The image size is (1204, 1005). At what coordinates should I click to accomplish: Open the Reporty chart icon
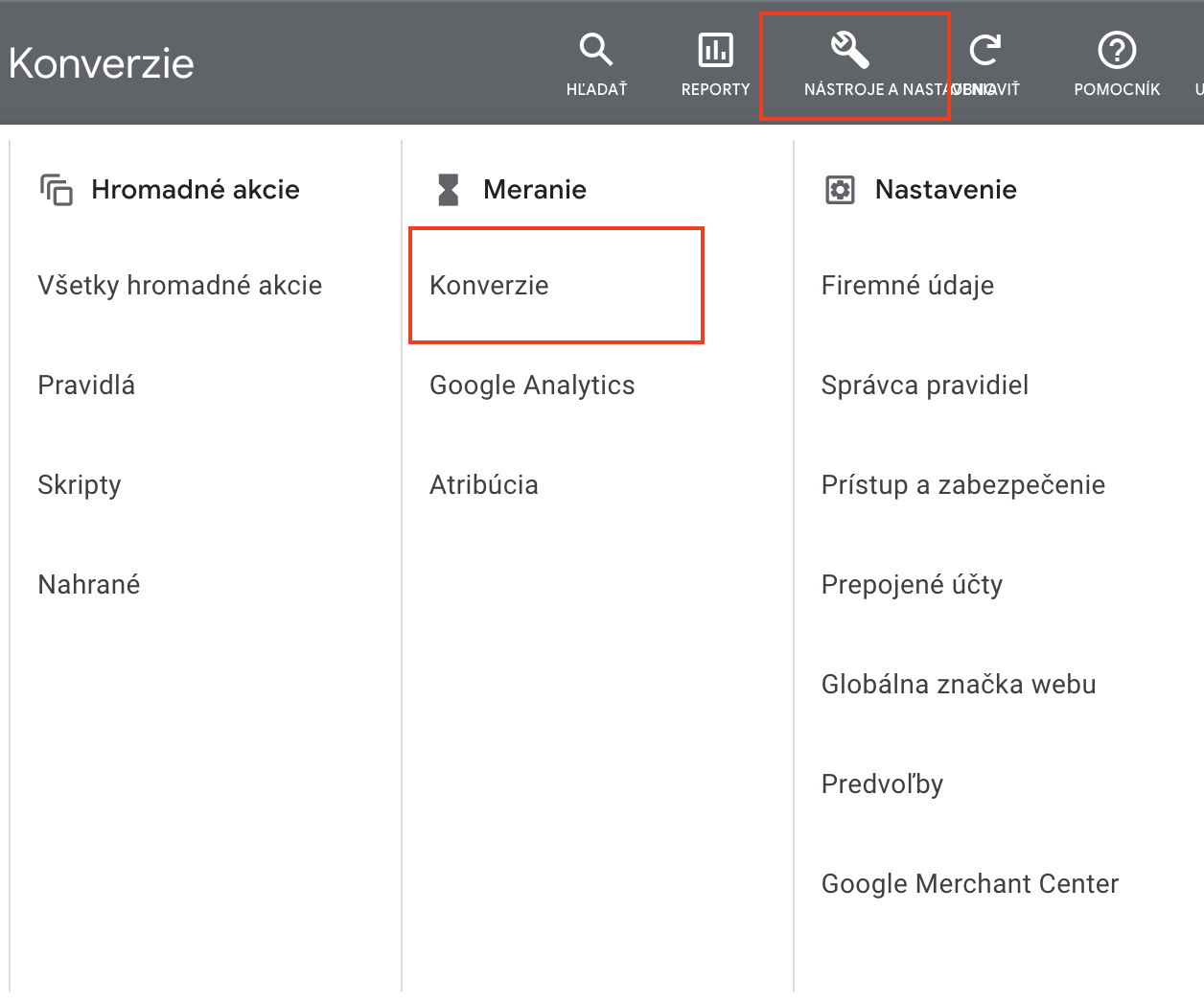[x=715, y=50]
